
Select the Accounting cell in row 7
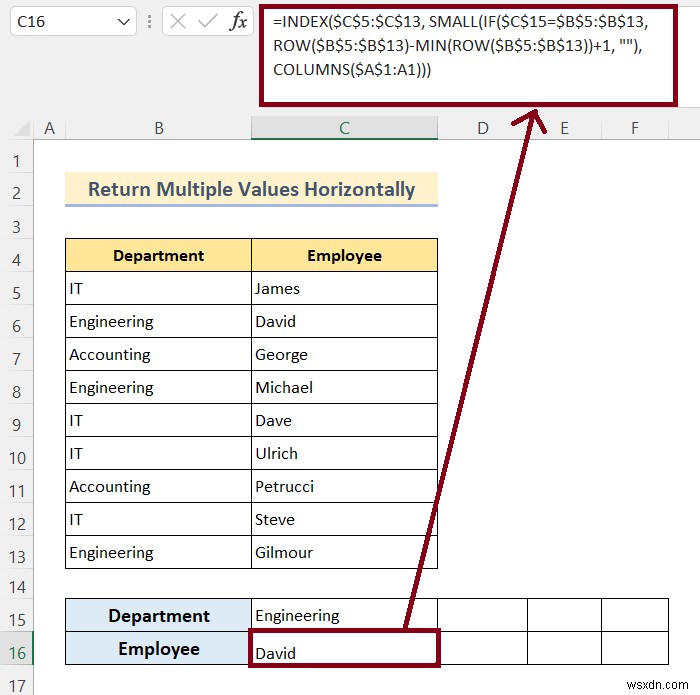(x=158, y=354)
